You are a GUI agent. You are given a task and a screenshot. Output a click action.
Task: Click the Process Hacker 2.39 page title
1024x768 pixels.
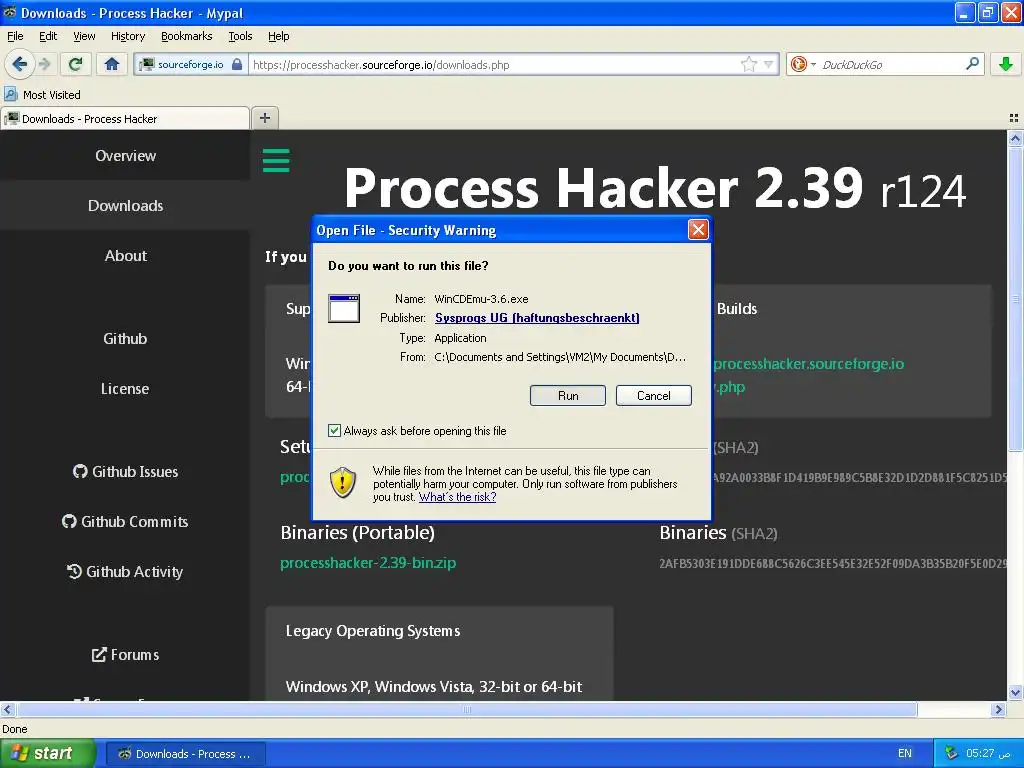point(654,188)
